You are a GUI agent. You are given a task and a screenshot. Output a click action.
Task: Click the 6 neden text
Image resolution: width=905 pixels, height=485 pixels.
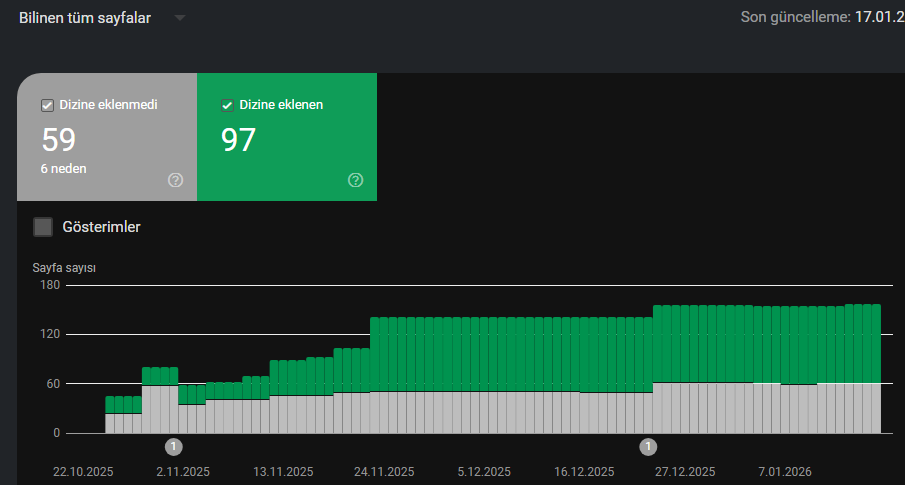point(63,169)
